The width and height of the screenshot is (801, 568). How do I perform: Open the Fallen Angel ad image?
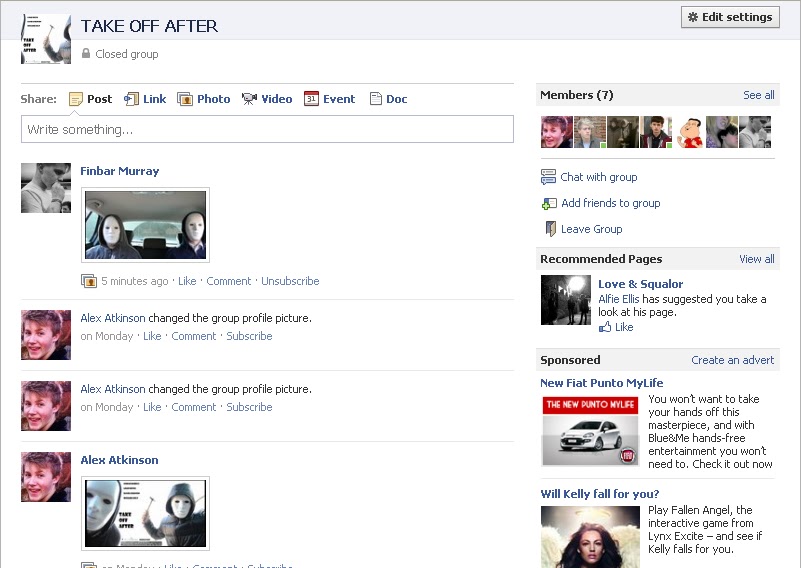coord(590,537)
